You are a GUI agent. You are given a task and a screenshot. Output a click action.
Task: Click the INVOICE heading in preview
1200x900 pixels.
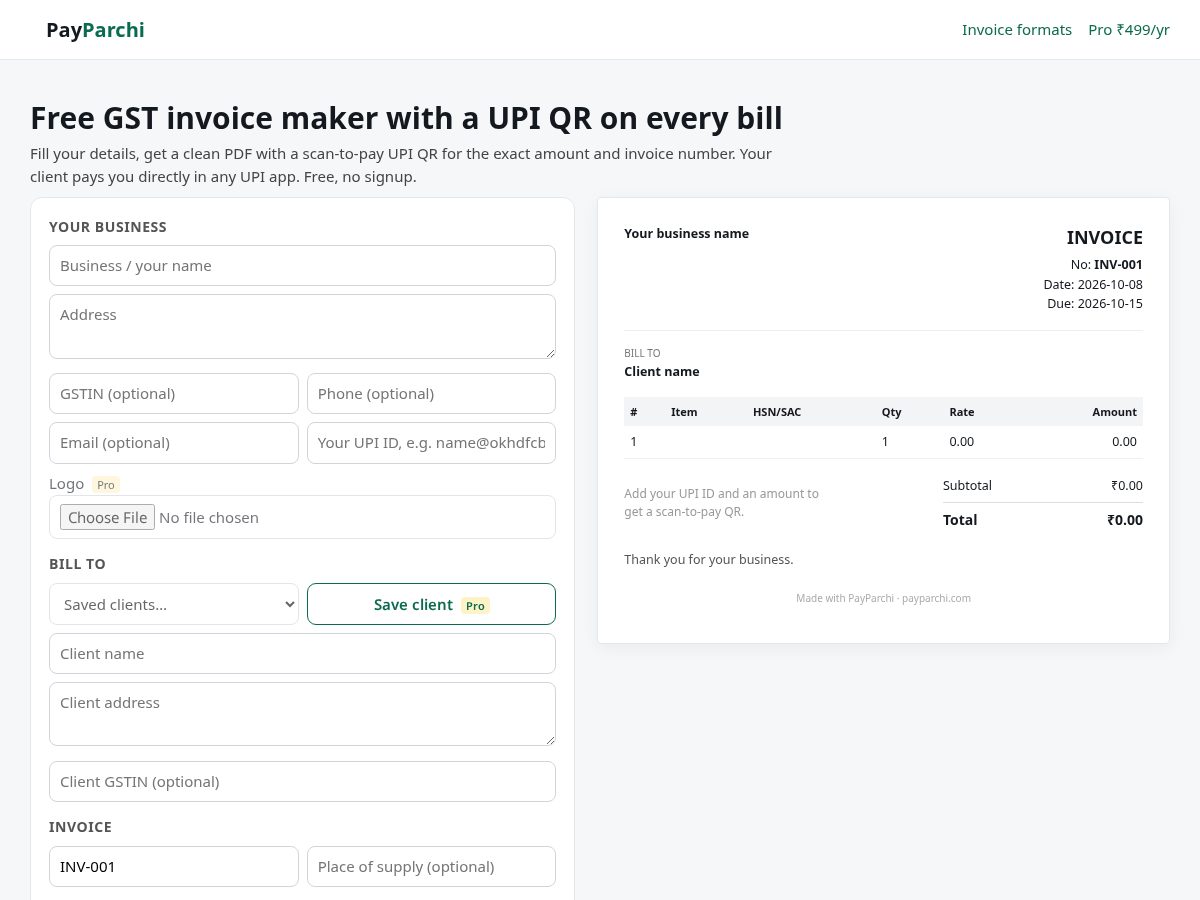(1105, 238)
